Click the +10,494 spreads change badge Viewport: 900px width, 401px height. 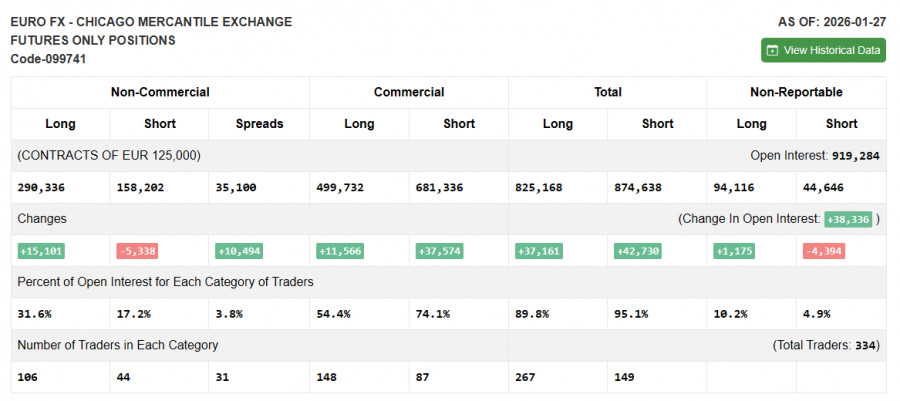(239, 251)
